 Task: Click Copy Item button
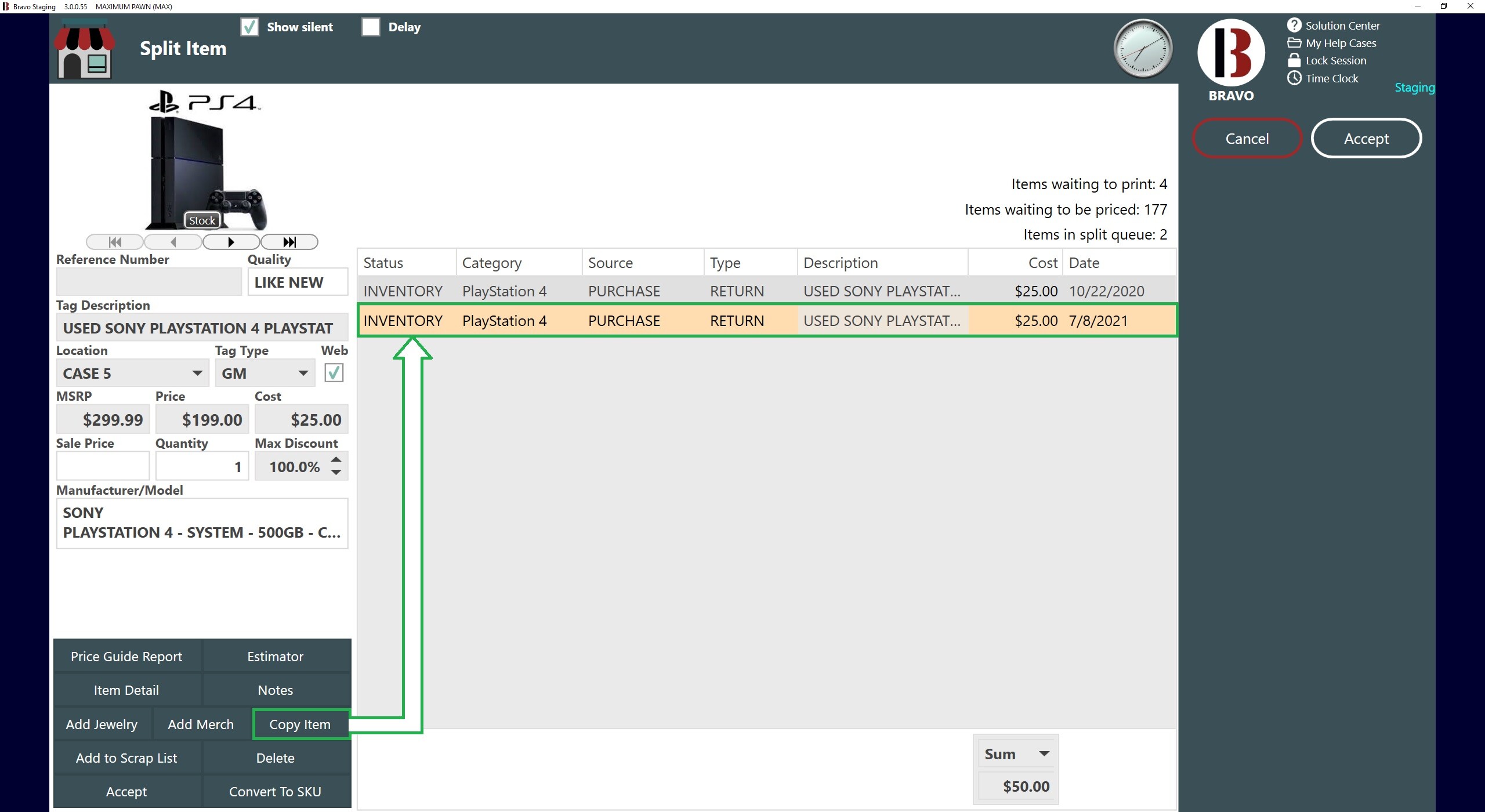300,724
